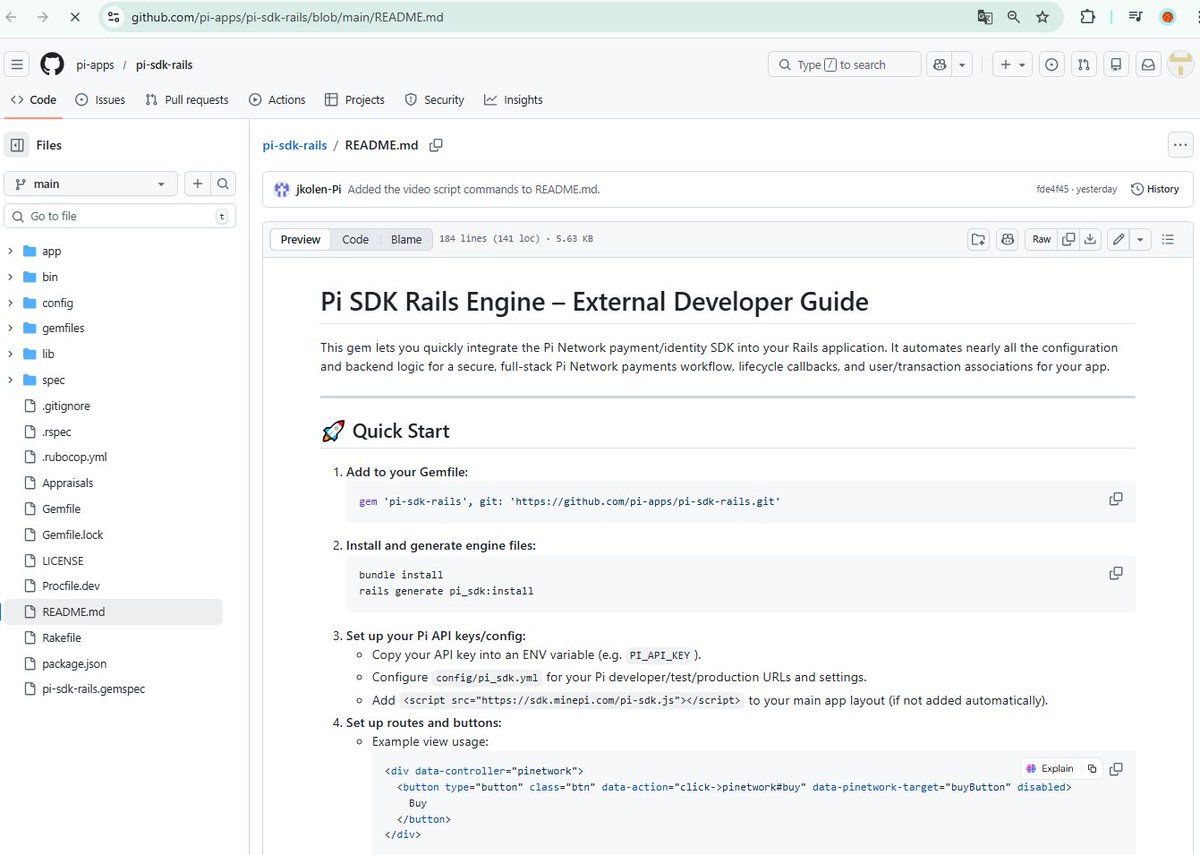Copy the bundle install code snippet
This screenshot has width=1200, height=855.
point(1116,574)
